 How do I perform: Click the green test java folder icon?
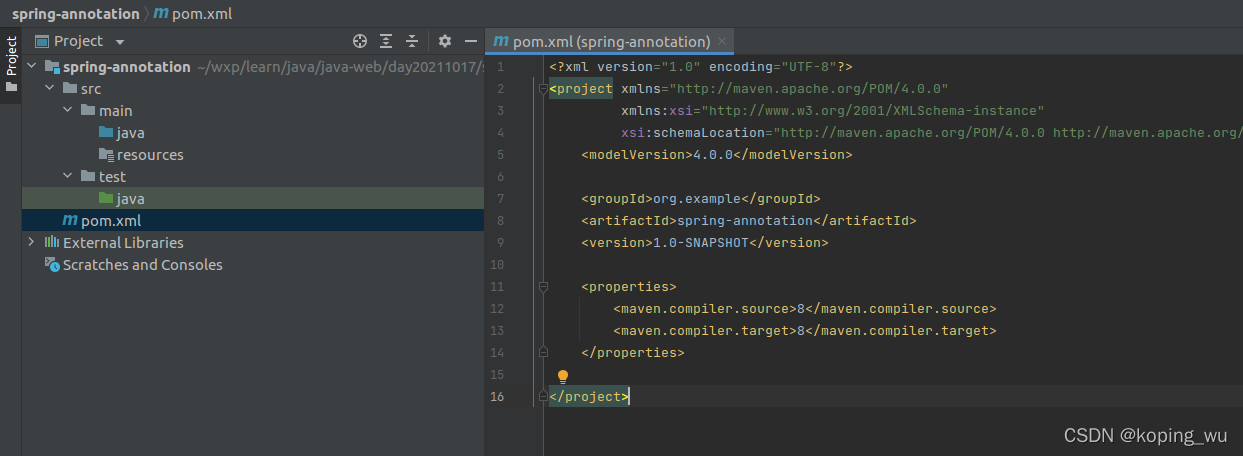[106, 198]
